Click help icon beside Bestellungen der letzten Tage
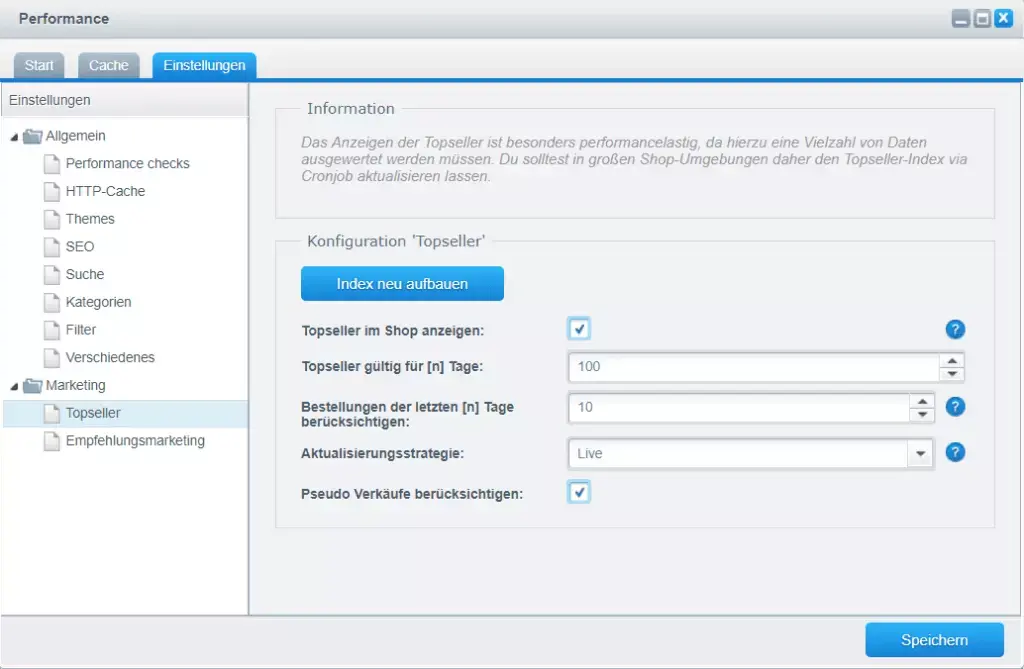Image resolution: width=1024 pixels, height=669 pixels. point(955,406)
